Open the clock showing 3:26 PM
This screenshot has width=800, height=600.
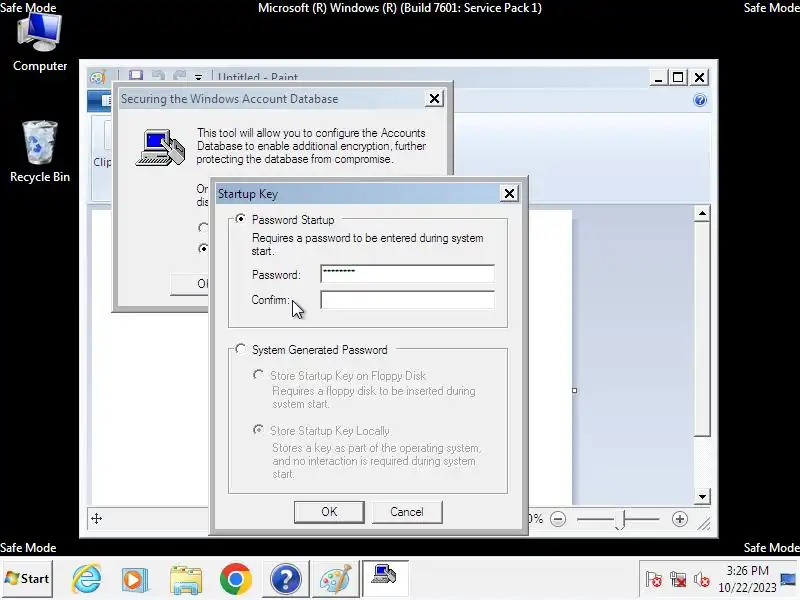click(747, 579)
